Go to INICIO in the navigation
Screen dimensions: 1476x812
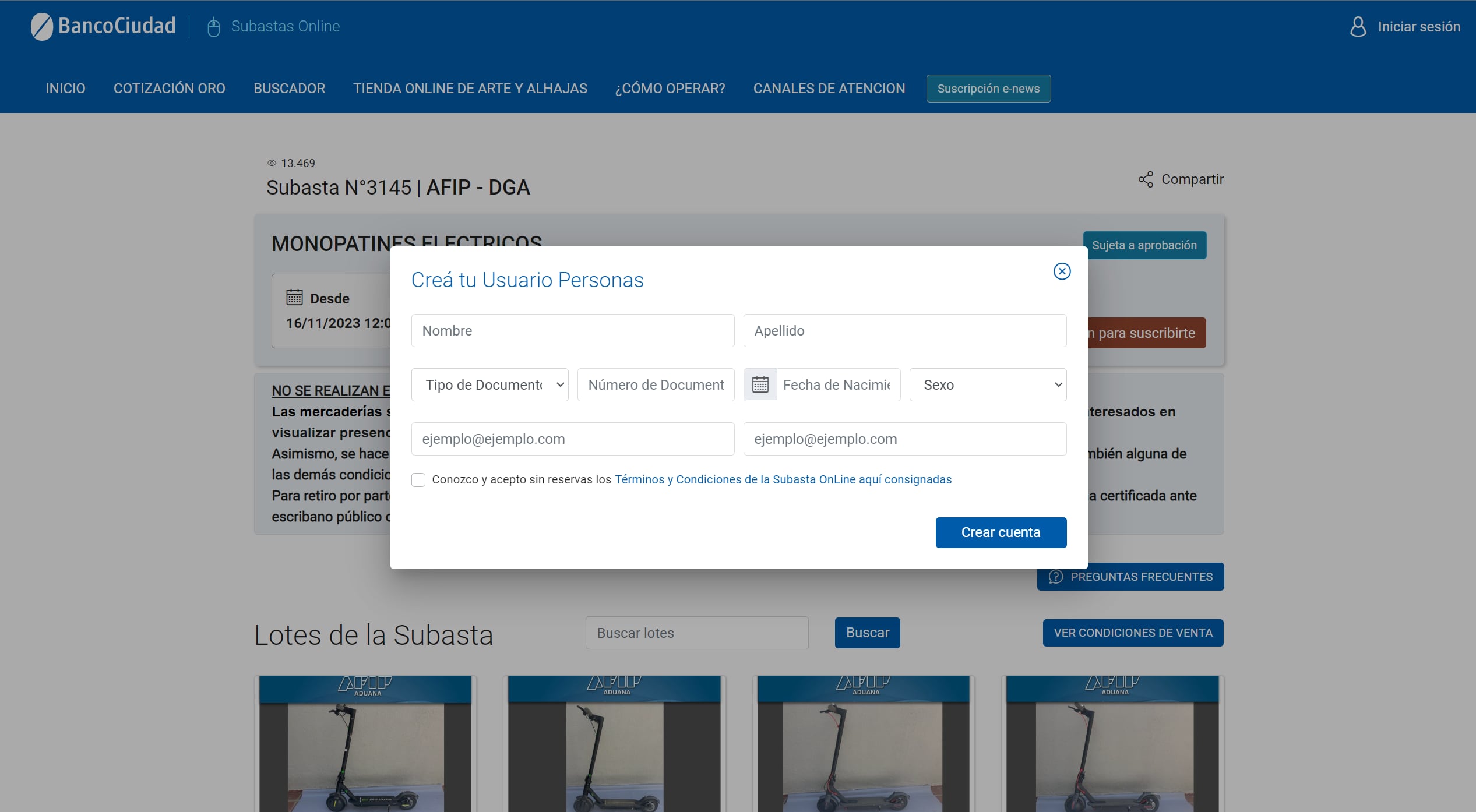(65, 89)
